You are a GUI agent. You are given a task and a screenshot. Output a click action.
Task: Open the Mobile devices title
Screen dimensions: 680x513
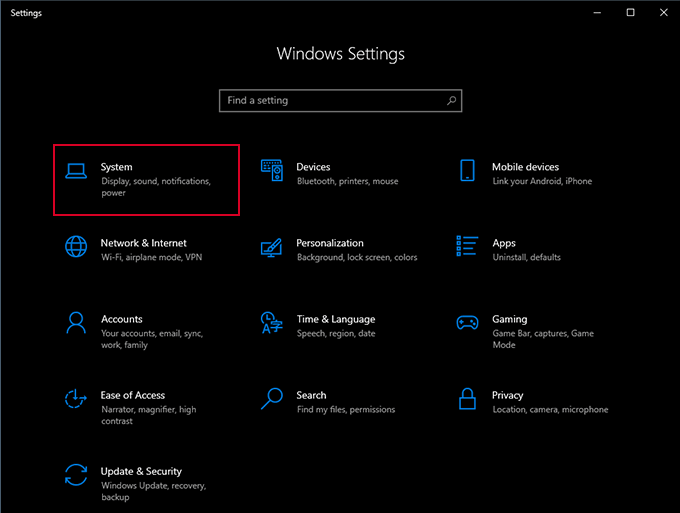click(525, 167)
